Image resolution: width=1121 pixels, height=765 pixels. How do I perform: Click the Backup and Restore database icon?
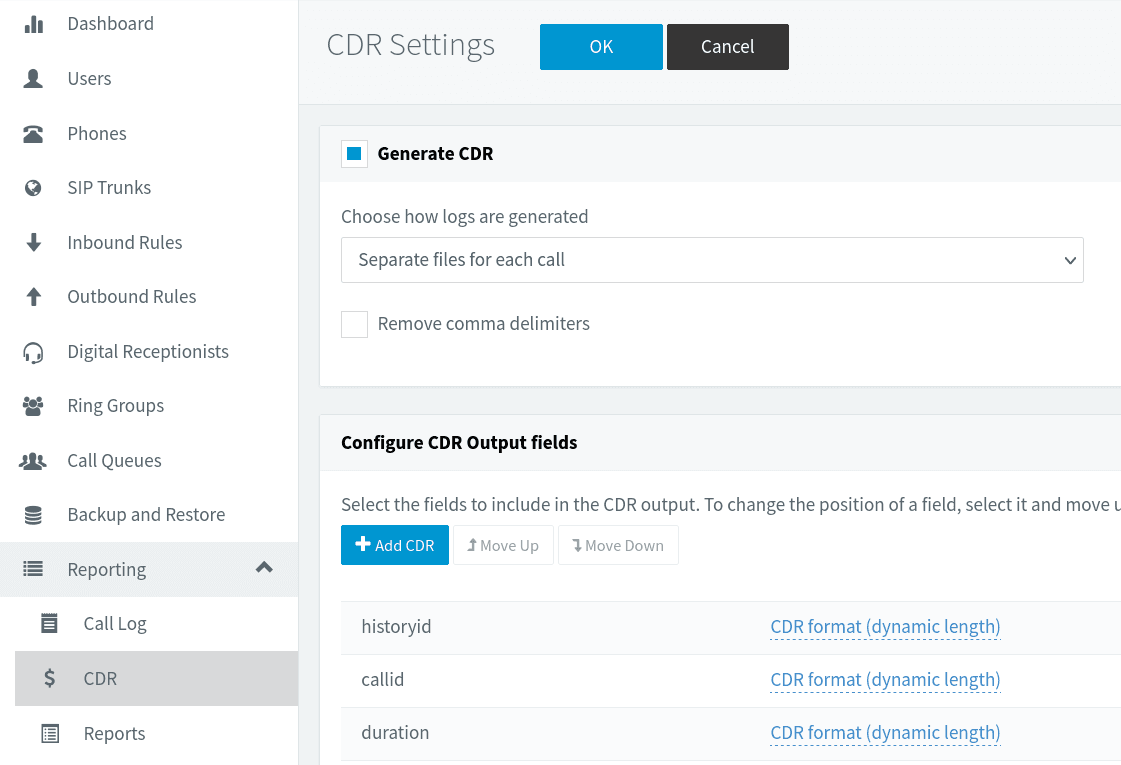[34, 515]
